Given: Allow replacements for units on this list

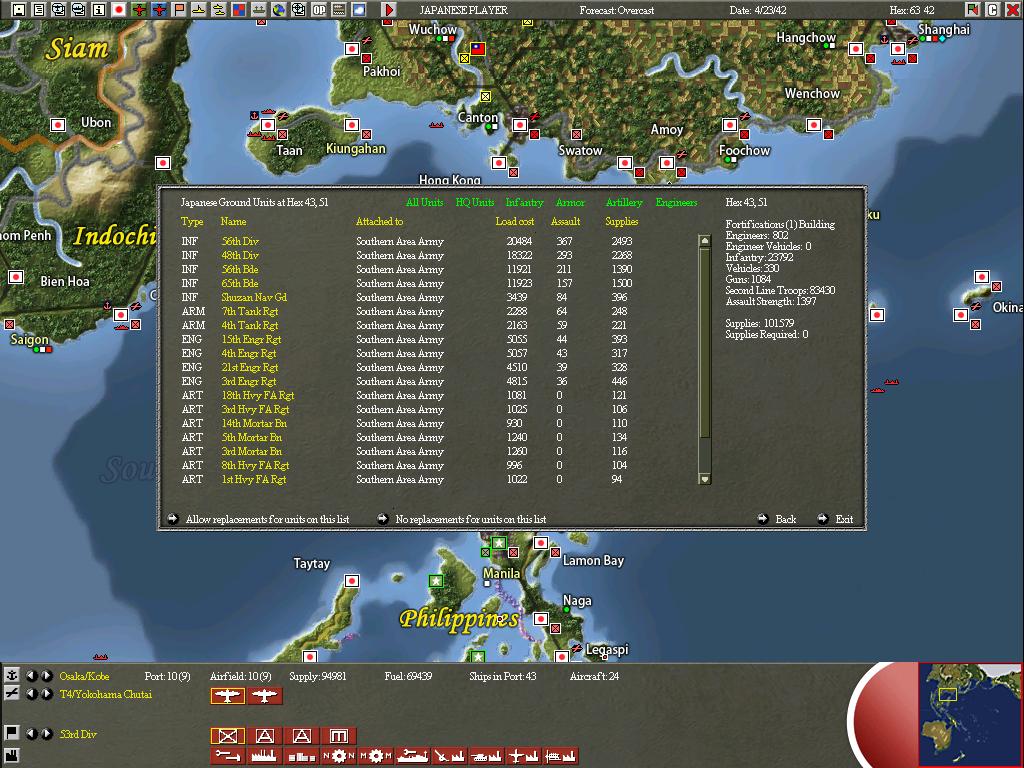Looking at the screenshot, I should point(259,519).
